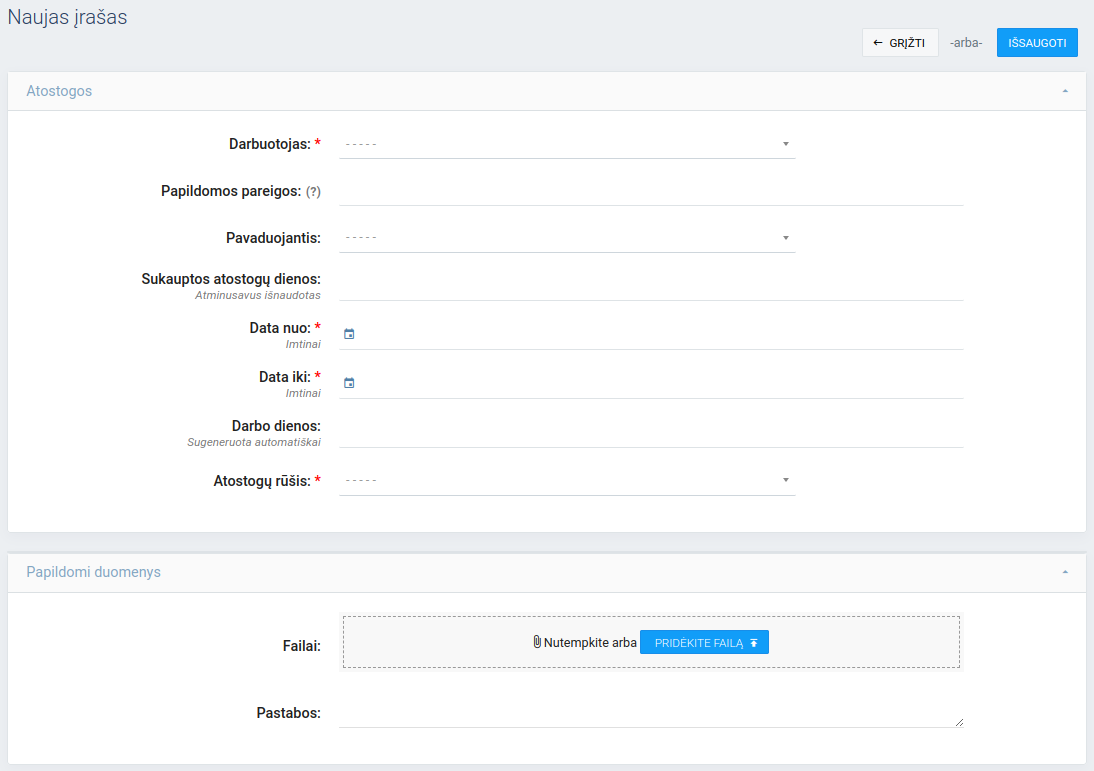The height and width of the screenshot is (771, 1094).
Task: Expand the Atostogų rūšis dropdown
Action: 567,481
